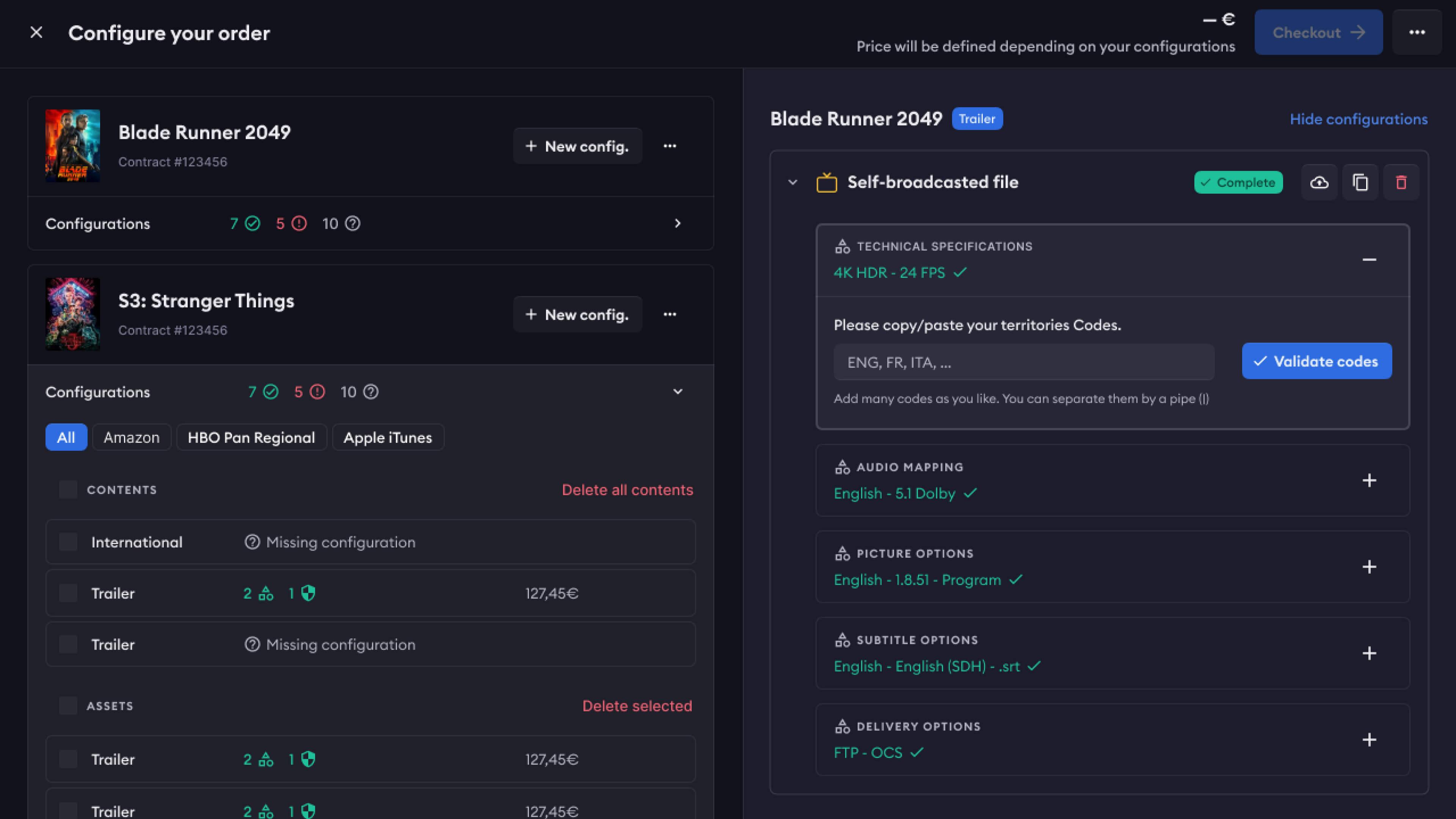Delete the Self-broadcasted file with trash icon
Image resolution: width=1456 pixels, height=819 pixels.
coord(1401,182)
